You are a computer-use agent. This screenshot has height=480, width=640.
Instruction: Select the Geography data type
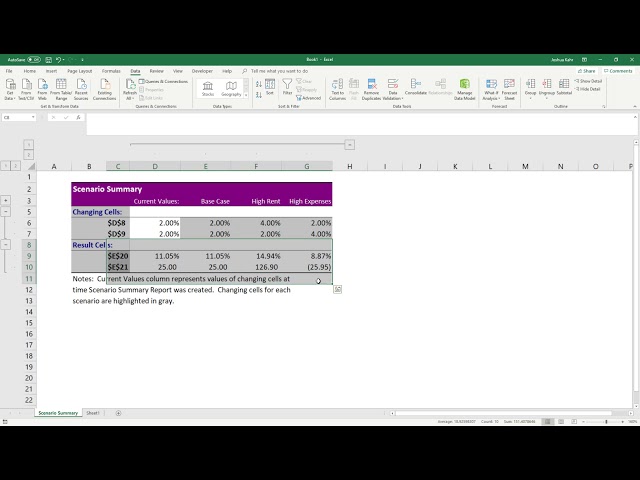231,89
